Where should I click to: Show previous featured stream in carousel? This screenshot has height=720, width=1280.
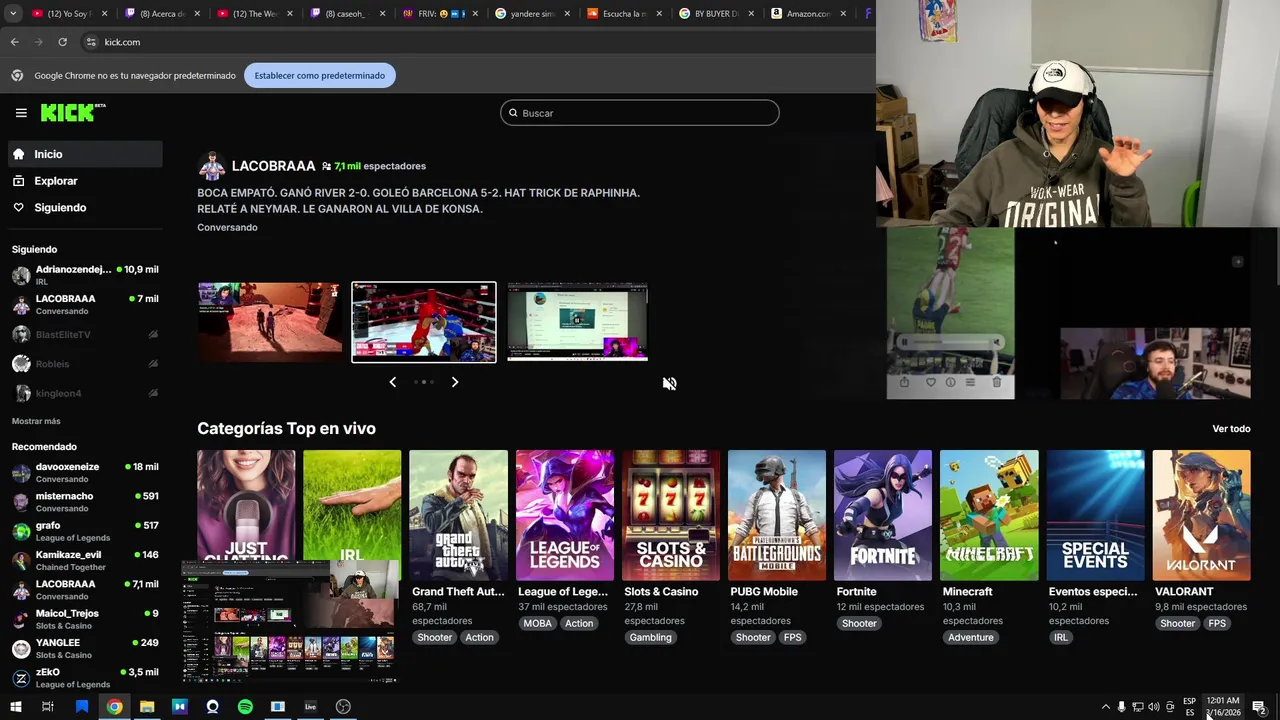392,382
